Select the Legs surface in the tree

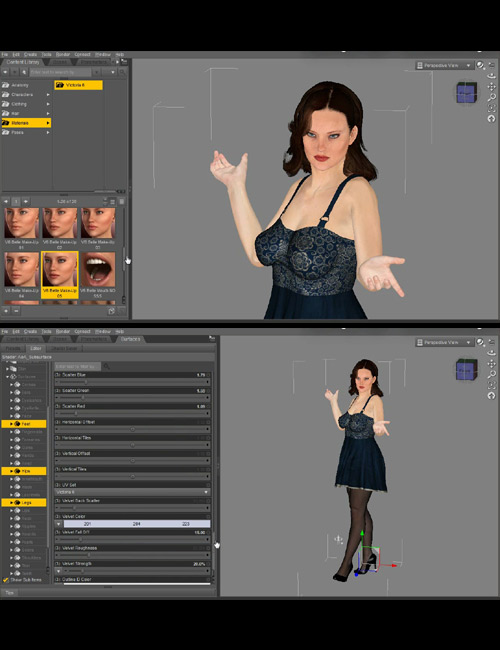coord(26,502)
